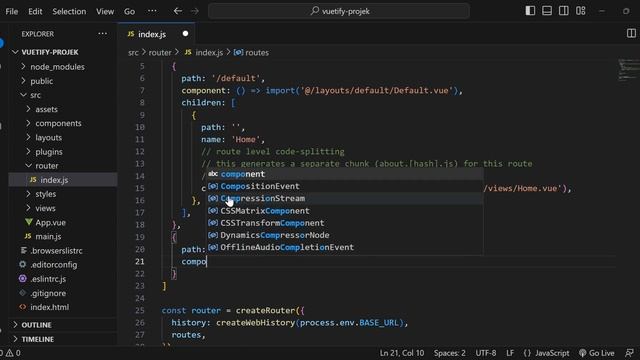This screenshot has width=640, height=360.
Task: Choose CompressionStream suggestion
Action: click(x=344, y=198)
